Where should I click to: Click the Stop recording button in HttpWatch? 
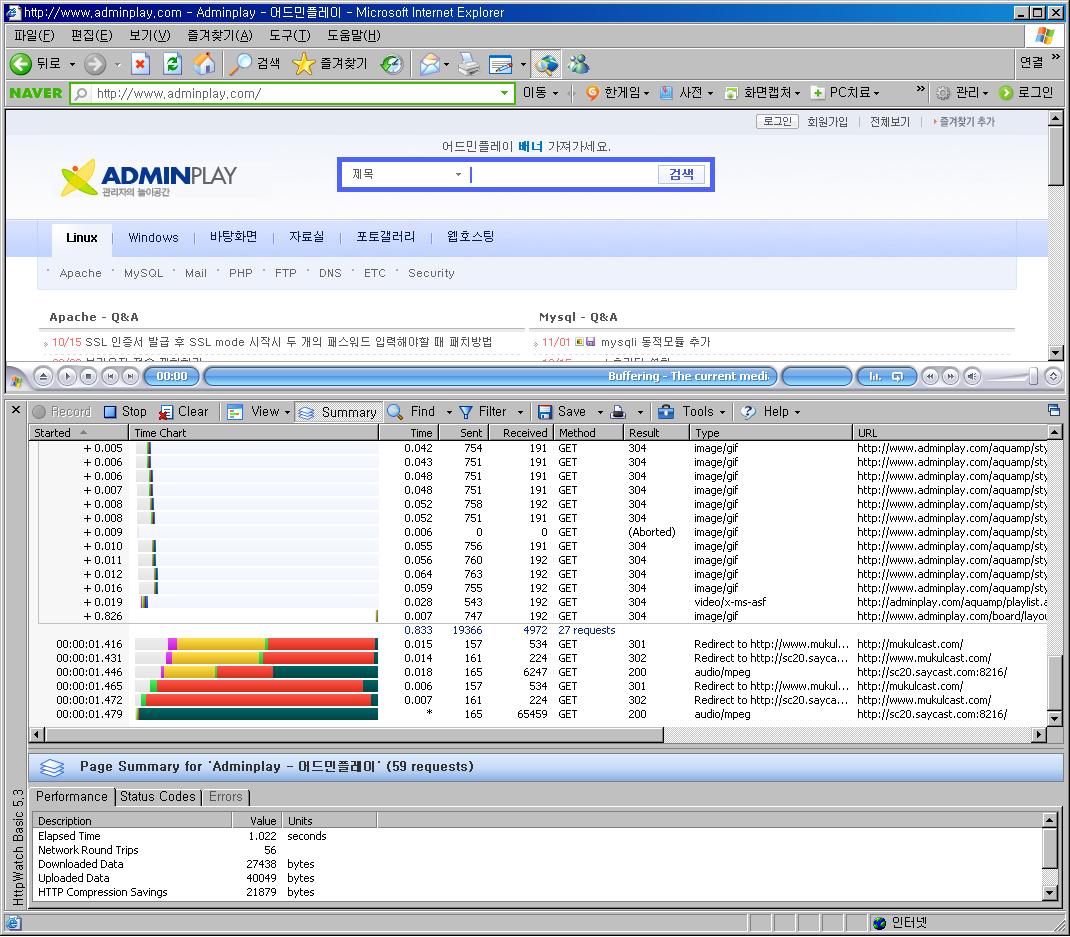[124, 412]
